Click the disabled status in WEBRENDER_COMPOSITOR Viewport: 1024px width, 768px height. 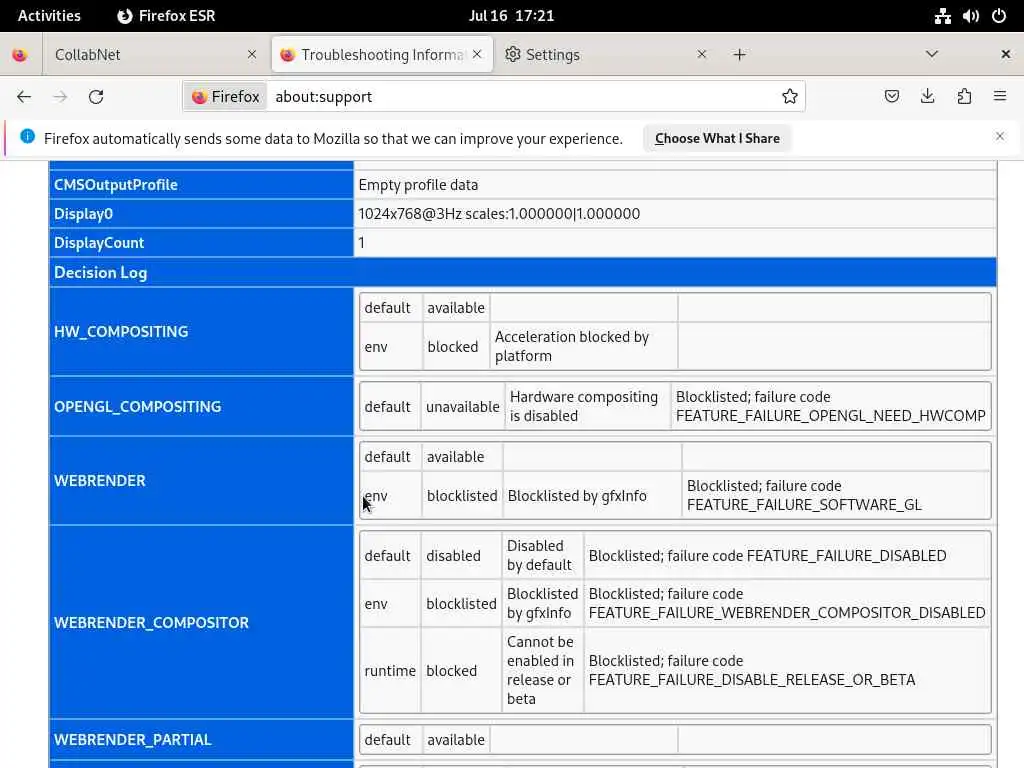coord(453,556)
